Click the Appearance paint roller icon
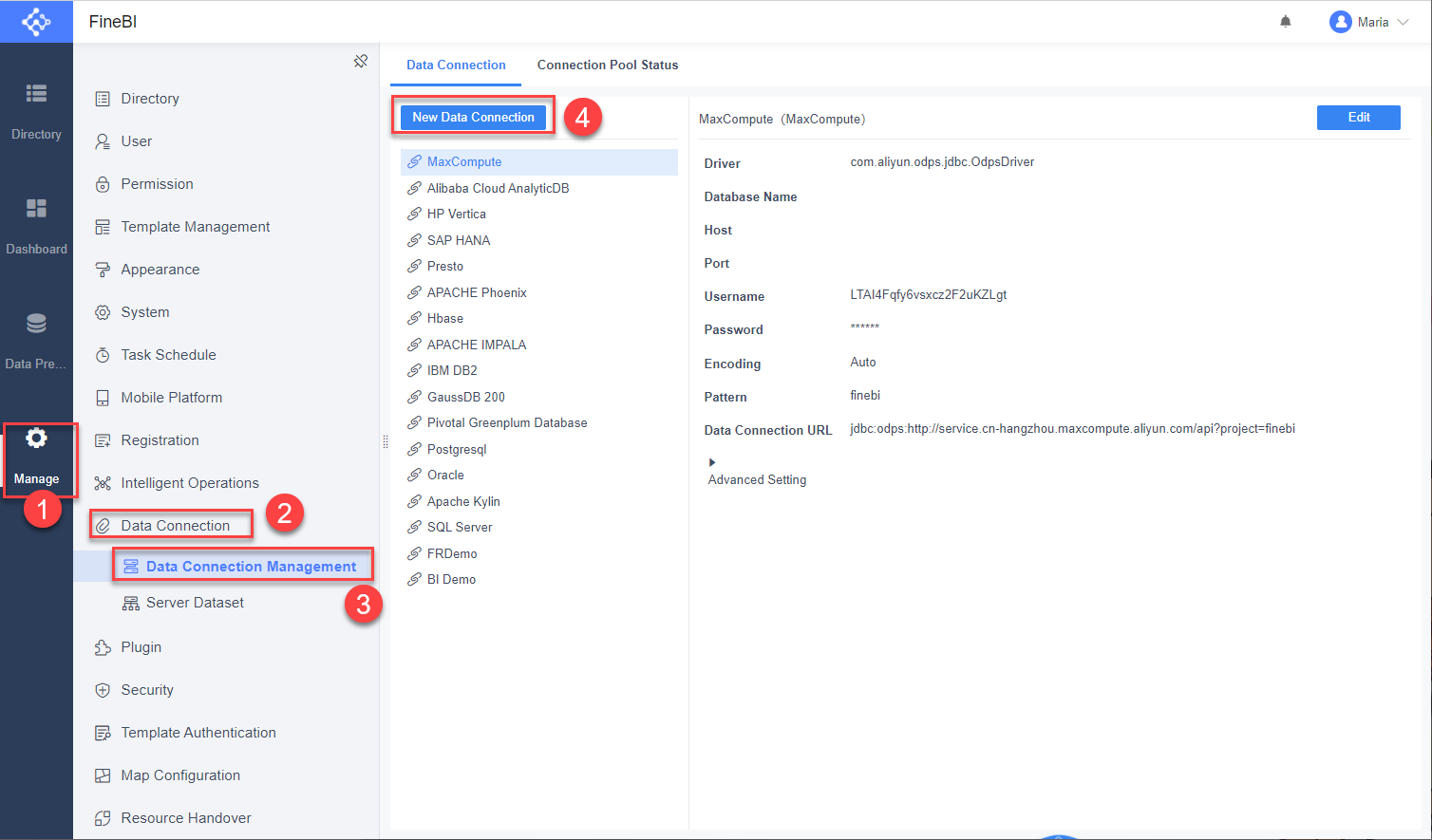This screenshot has height=840, width=1432. click(103, 270)
